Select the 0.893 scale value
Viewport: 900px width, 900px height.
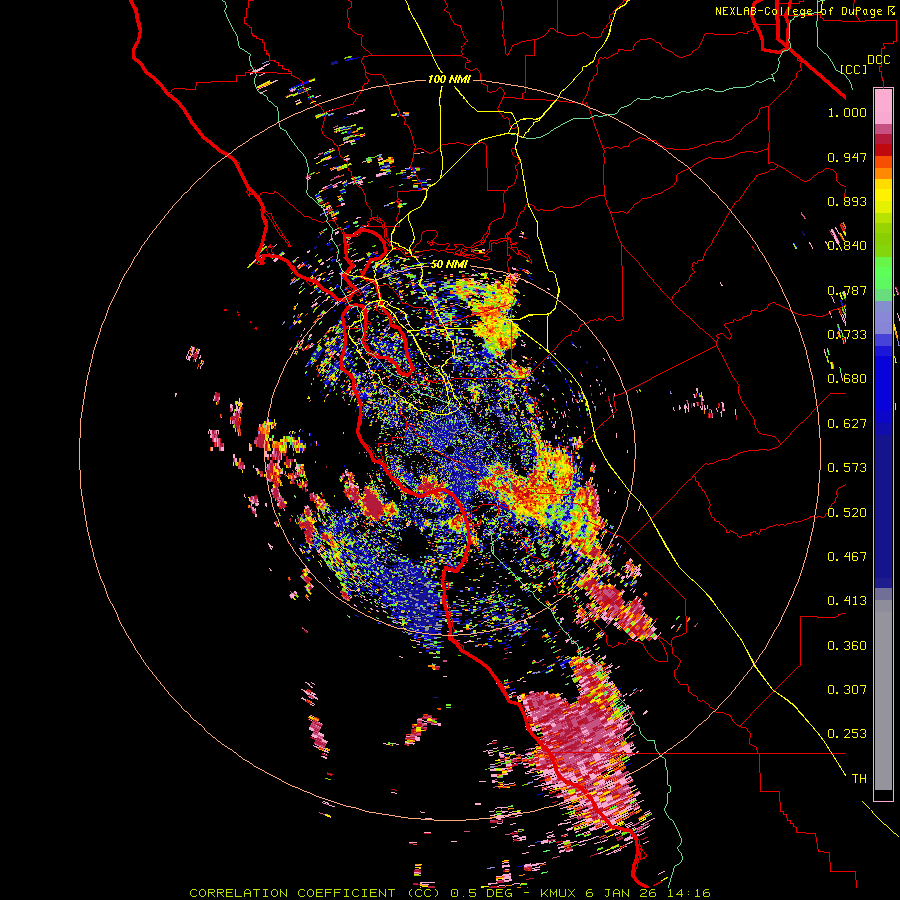click(x=847, y=201)
